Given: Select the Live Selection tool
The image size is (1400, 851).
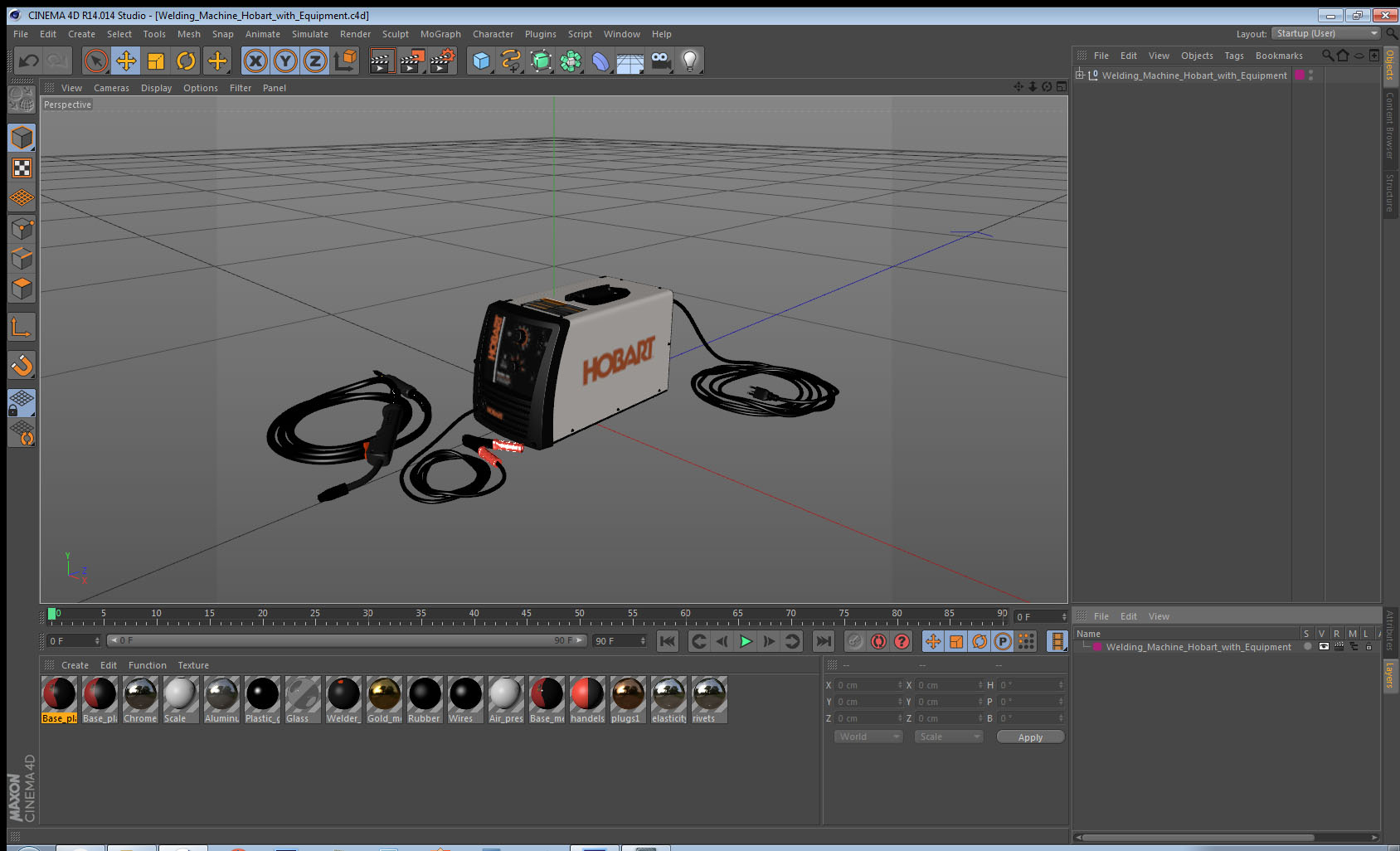Looking at the screenshot, I should pos(96,61).
